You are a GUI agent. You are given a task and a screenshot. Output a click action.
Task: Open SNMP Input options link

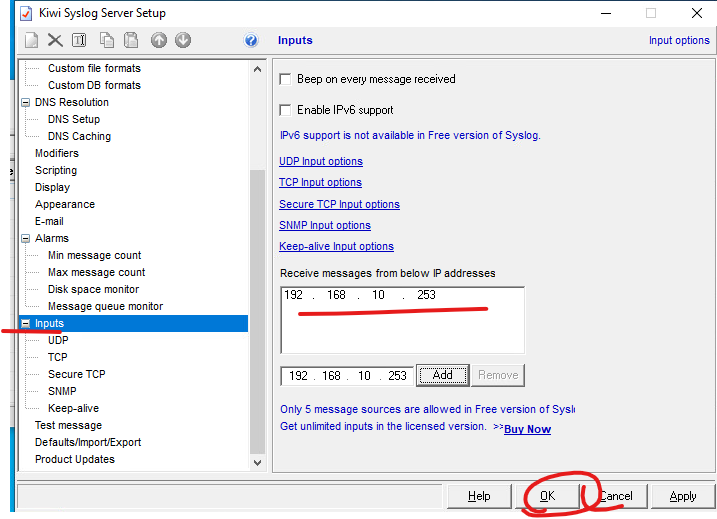[x=325, y=225]
